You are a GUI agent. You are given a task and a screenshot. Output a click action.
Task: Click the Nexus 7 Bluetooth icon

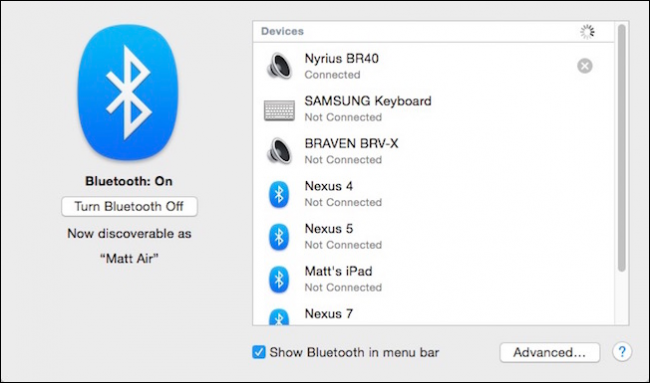pyautogui.click(x=279, y=317)
